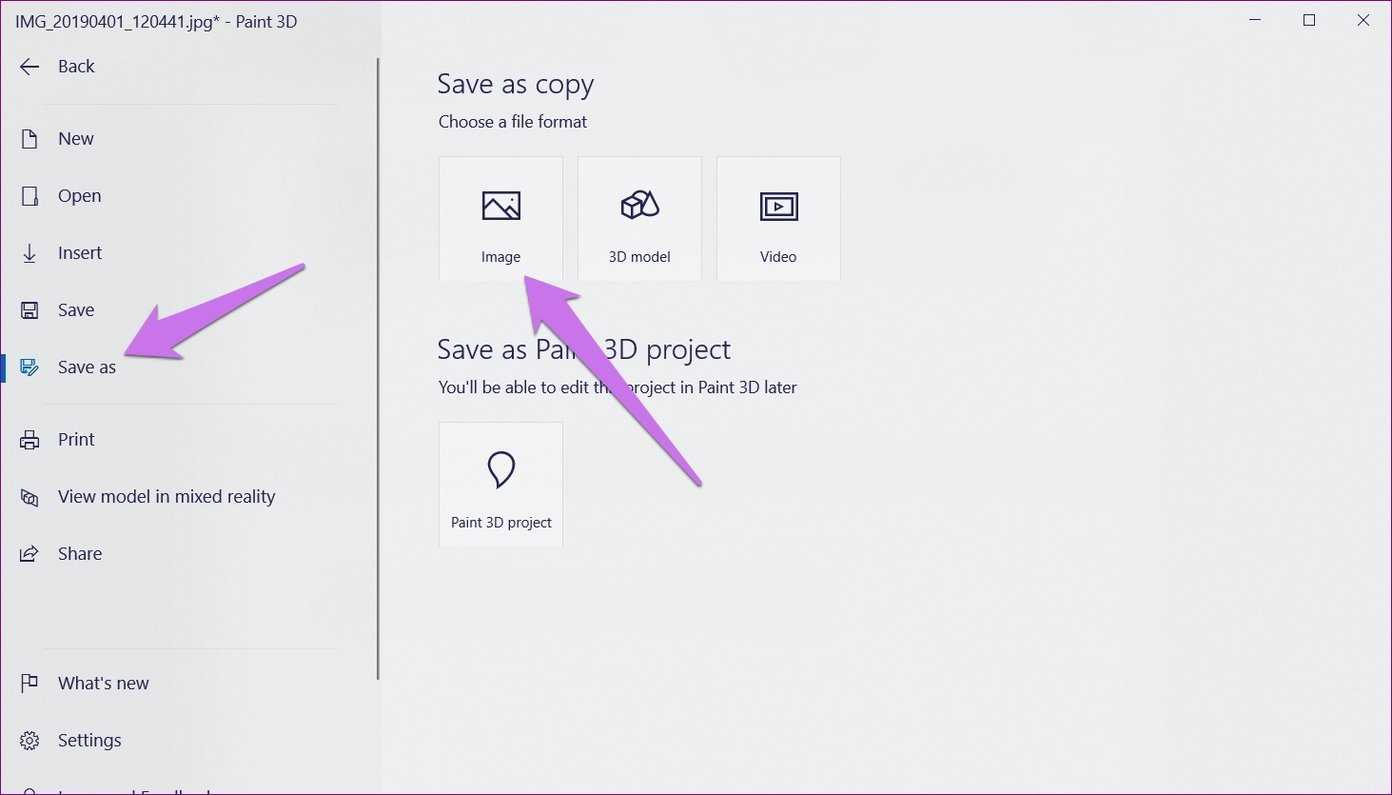
Task: Choose the 3D model format tile
Action: tap(640, 218)
